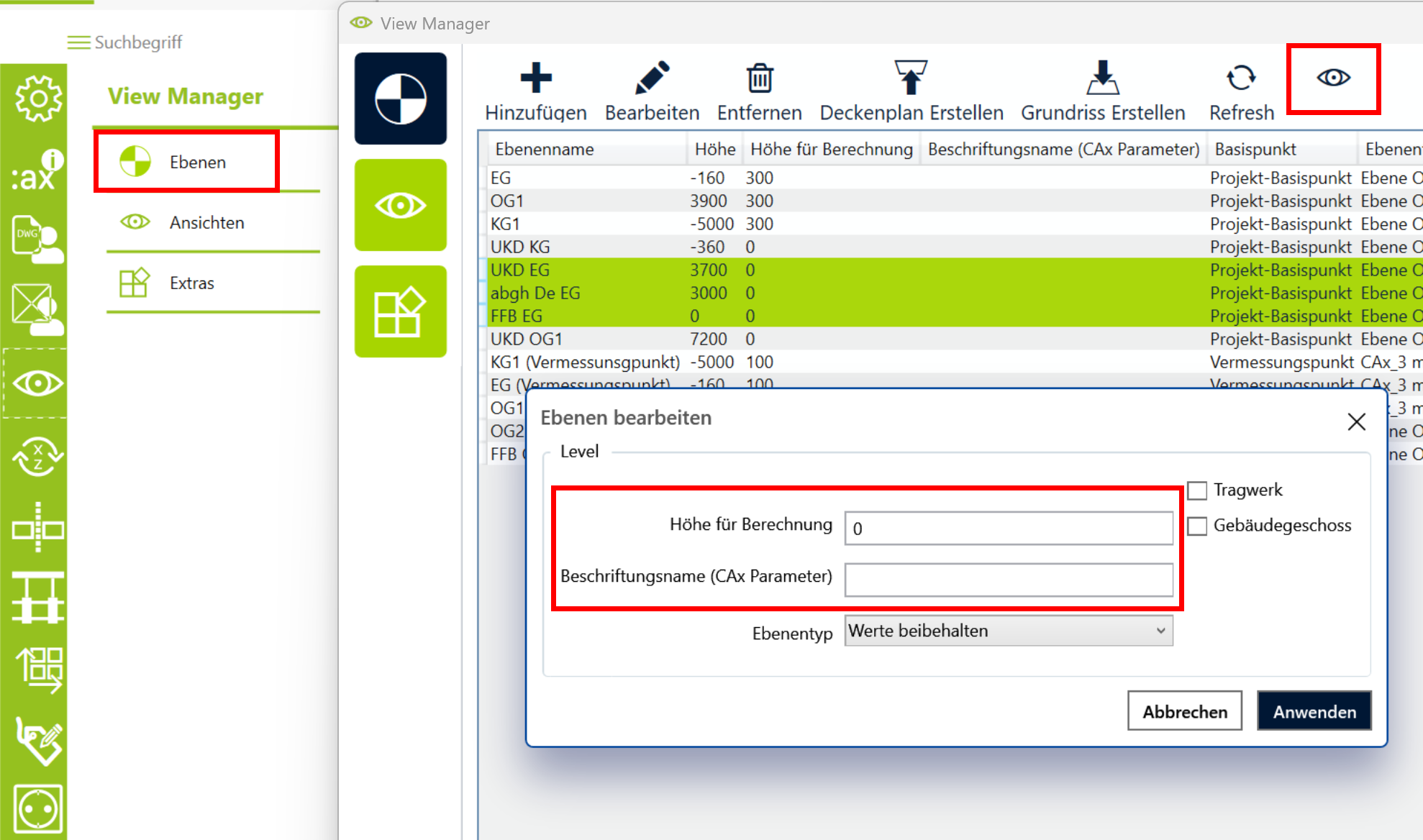The image size is (1423, 840).
Task: Select Ansichten in View Manager menu
Action: tap(206, 223)
